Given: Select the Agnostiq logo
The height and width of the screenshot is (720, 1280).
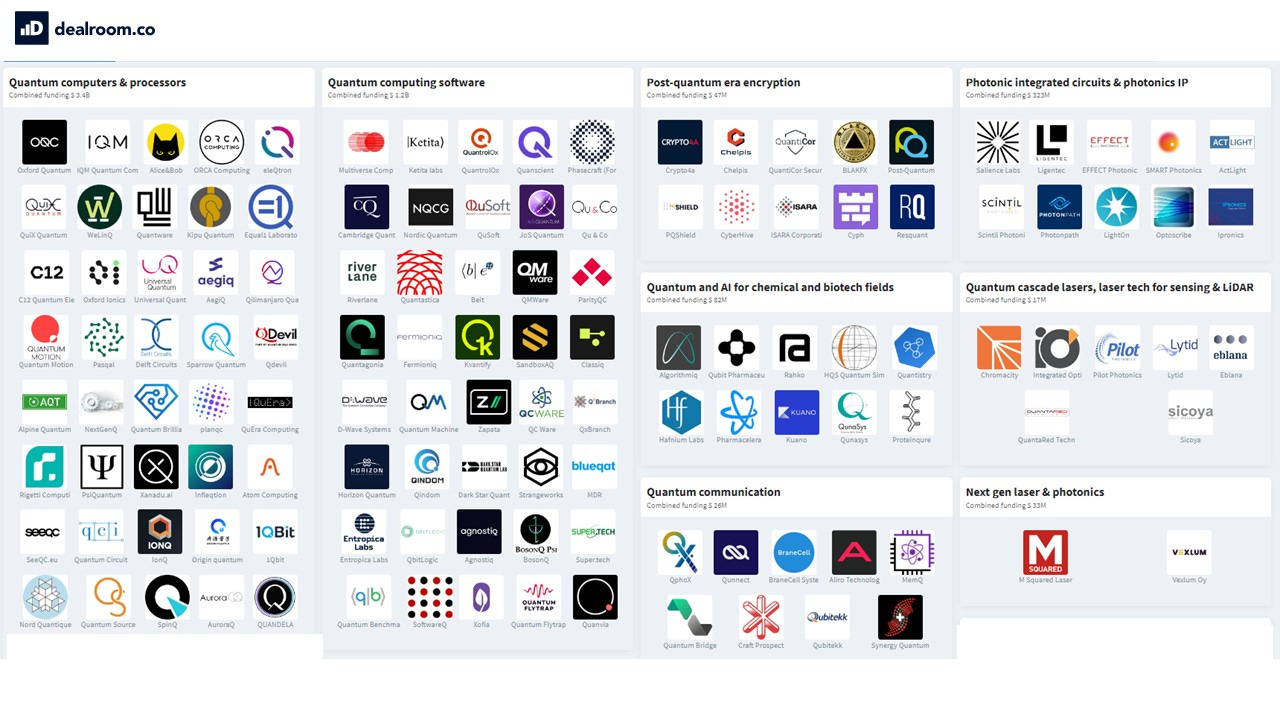Looking at the screenshot, I should tap(479, 532).
